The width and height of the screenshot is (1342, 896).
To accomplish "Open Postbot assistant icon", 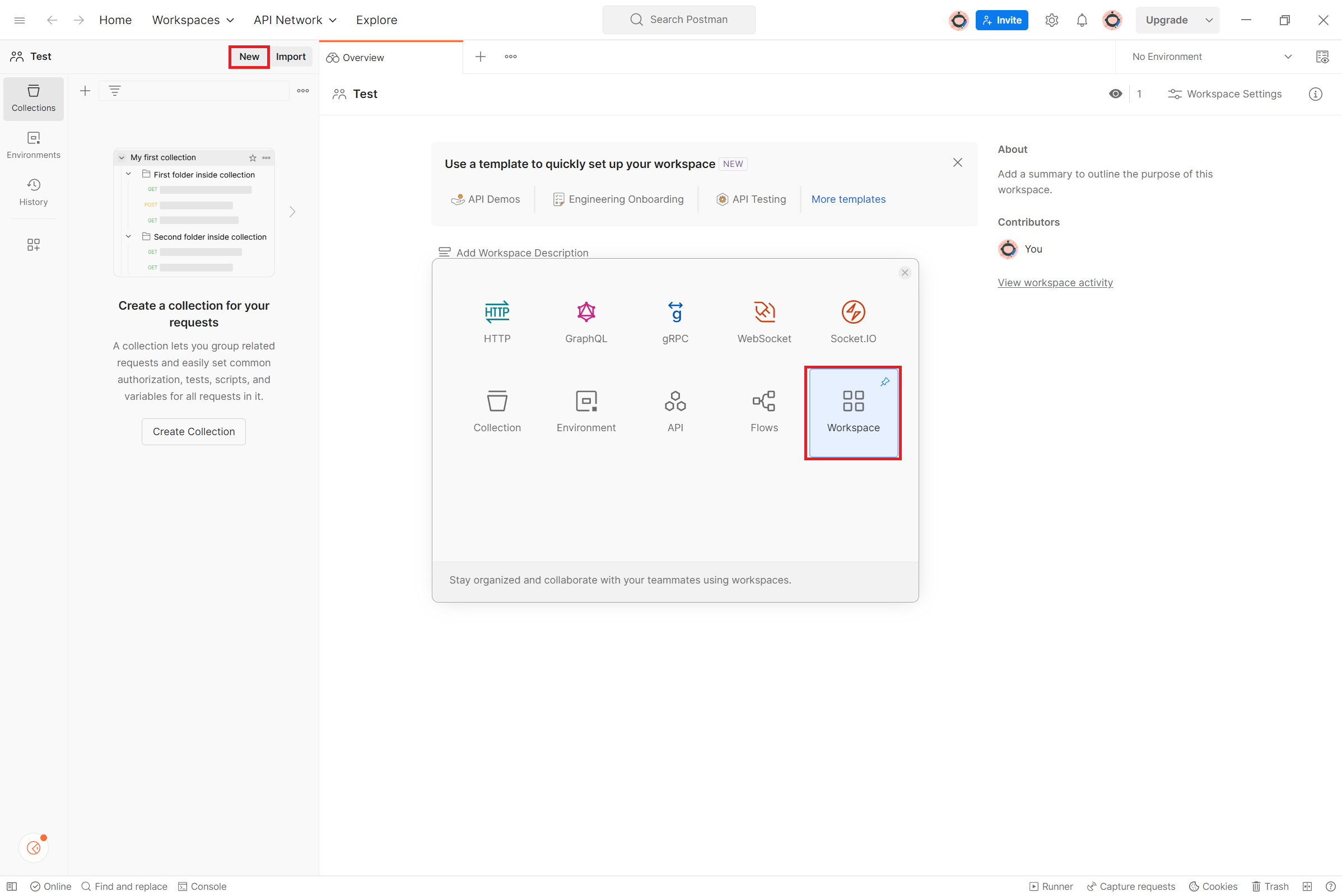I will click(x=34, y=847).
